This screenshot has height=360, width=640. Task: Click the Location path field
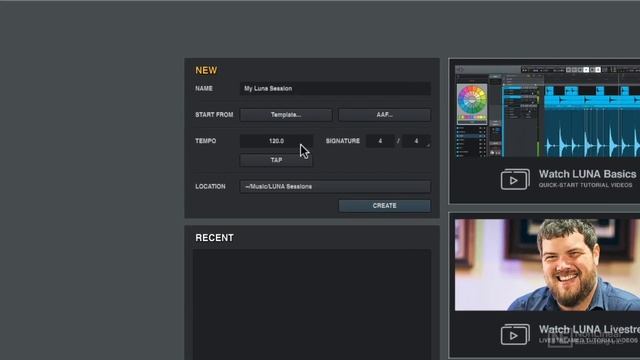[335, 187]
